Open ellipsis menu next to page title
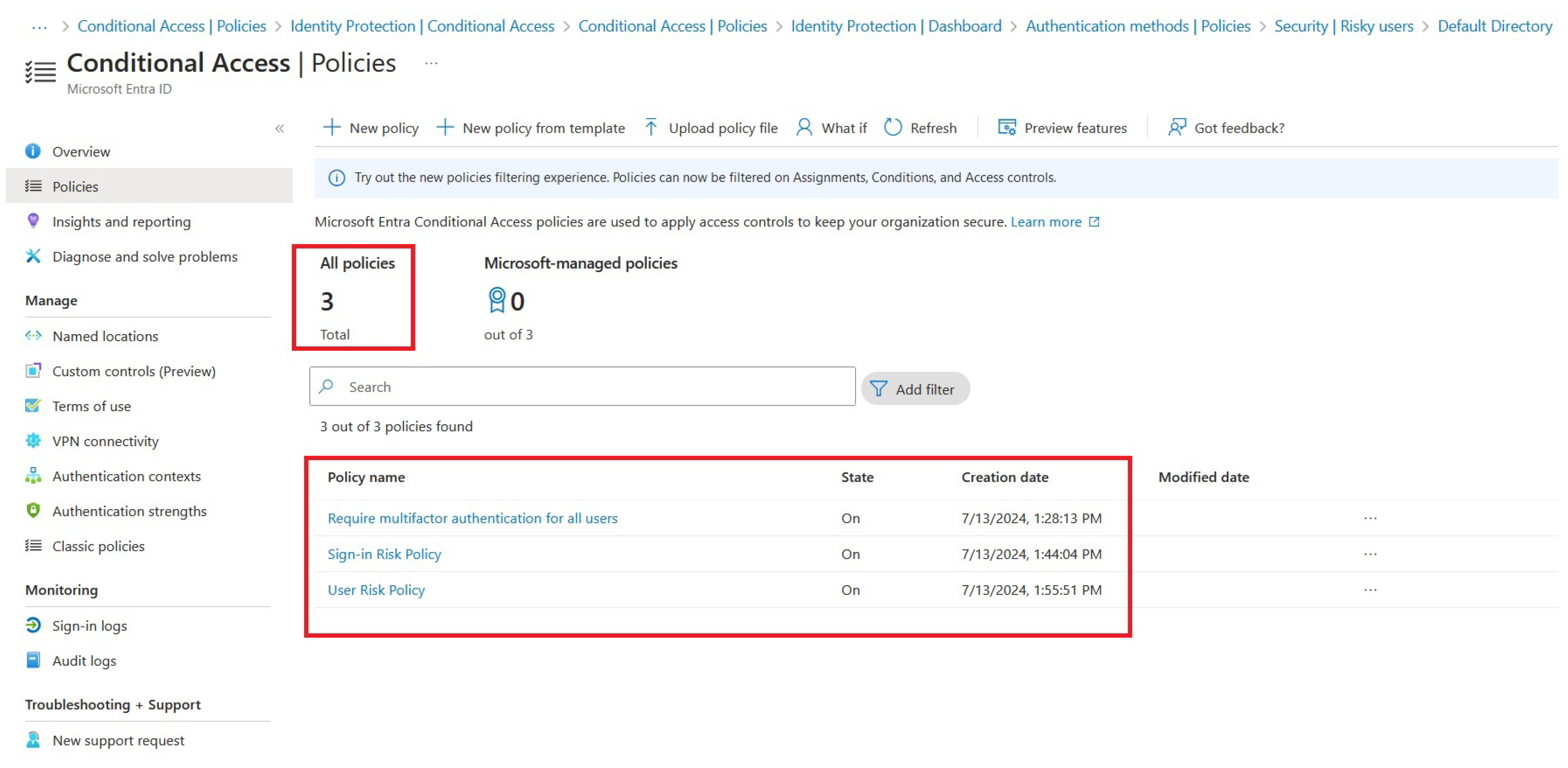 pyautogui.click(x=431, y=63)
